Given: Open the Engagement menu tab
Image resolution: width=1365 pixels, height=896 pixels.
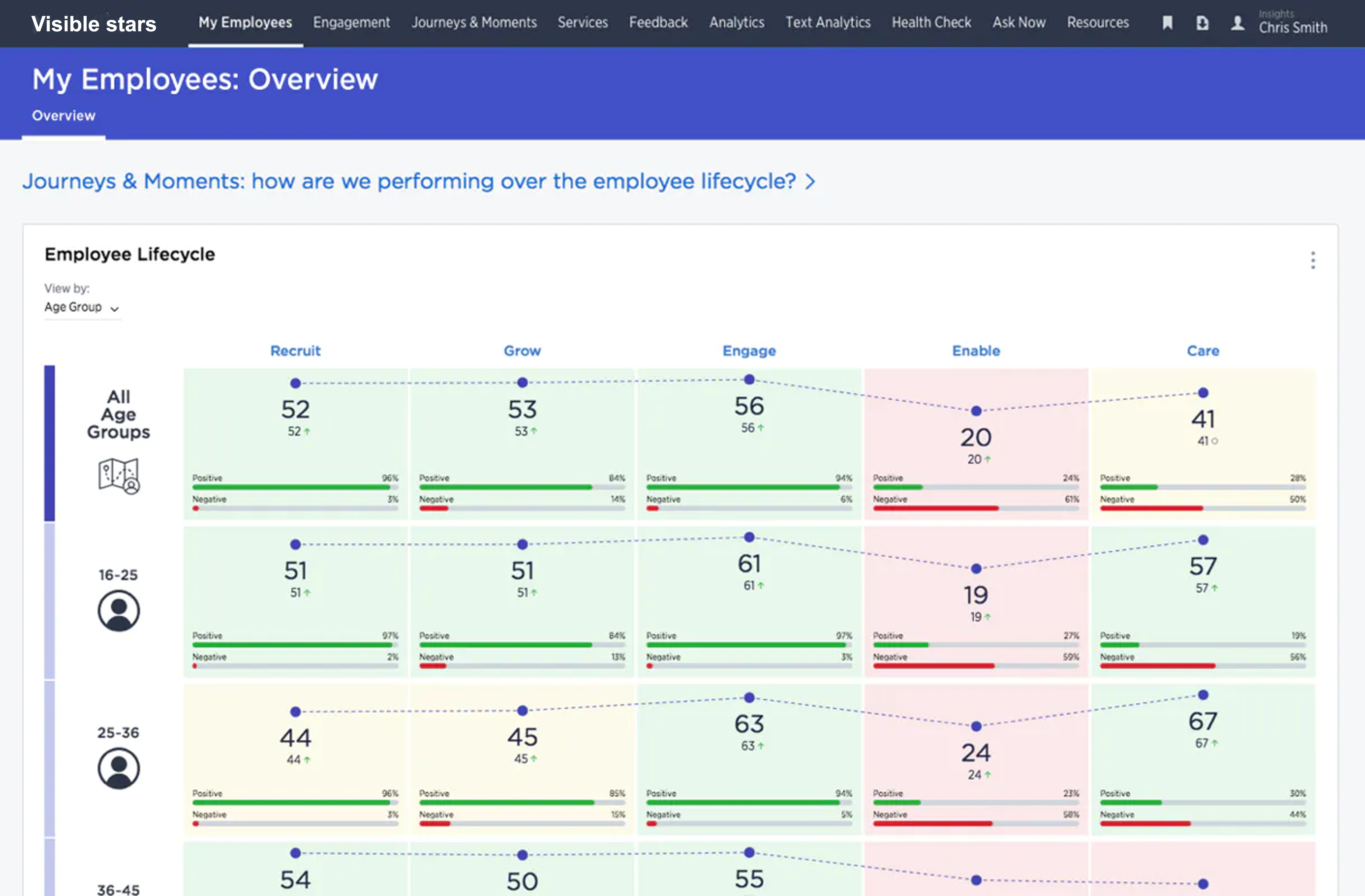Looking at the screenshot, I should point(351,22).
